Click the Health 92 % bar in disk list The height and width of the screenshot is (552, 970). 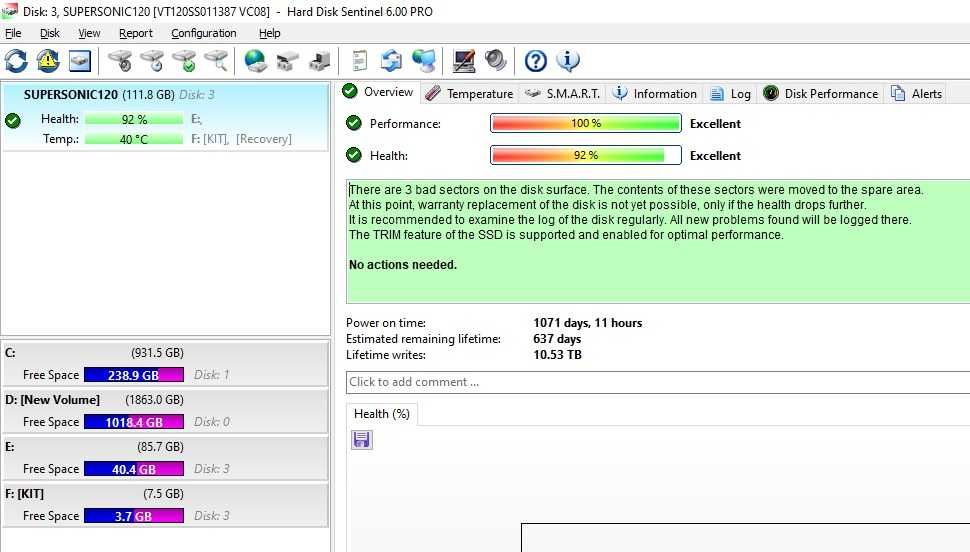coord(134,119)
